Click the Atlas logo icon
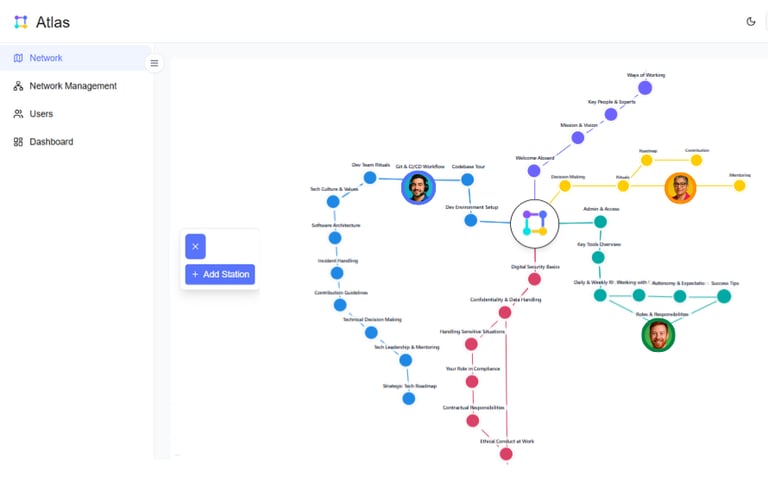This screenshot has width=768, height=490. pos(21,22)
